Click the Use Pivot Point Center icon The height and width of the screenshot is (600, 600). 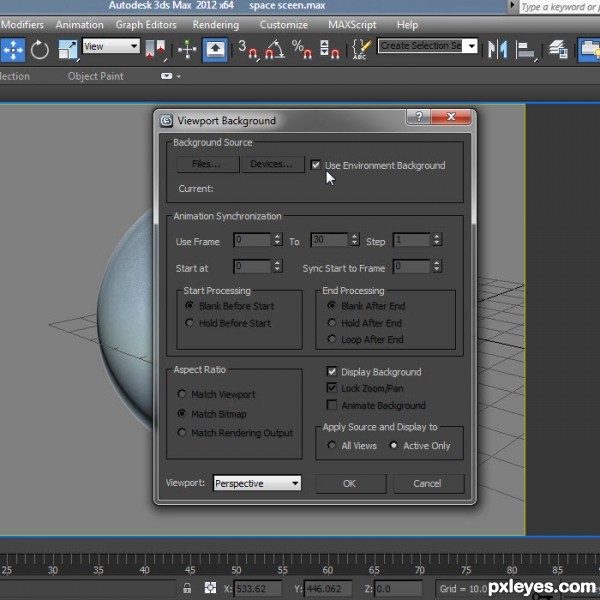157,50
